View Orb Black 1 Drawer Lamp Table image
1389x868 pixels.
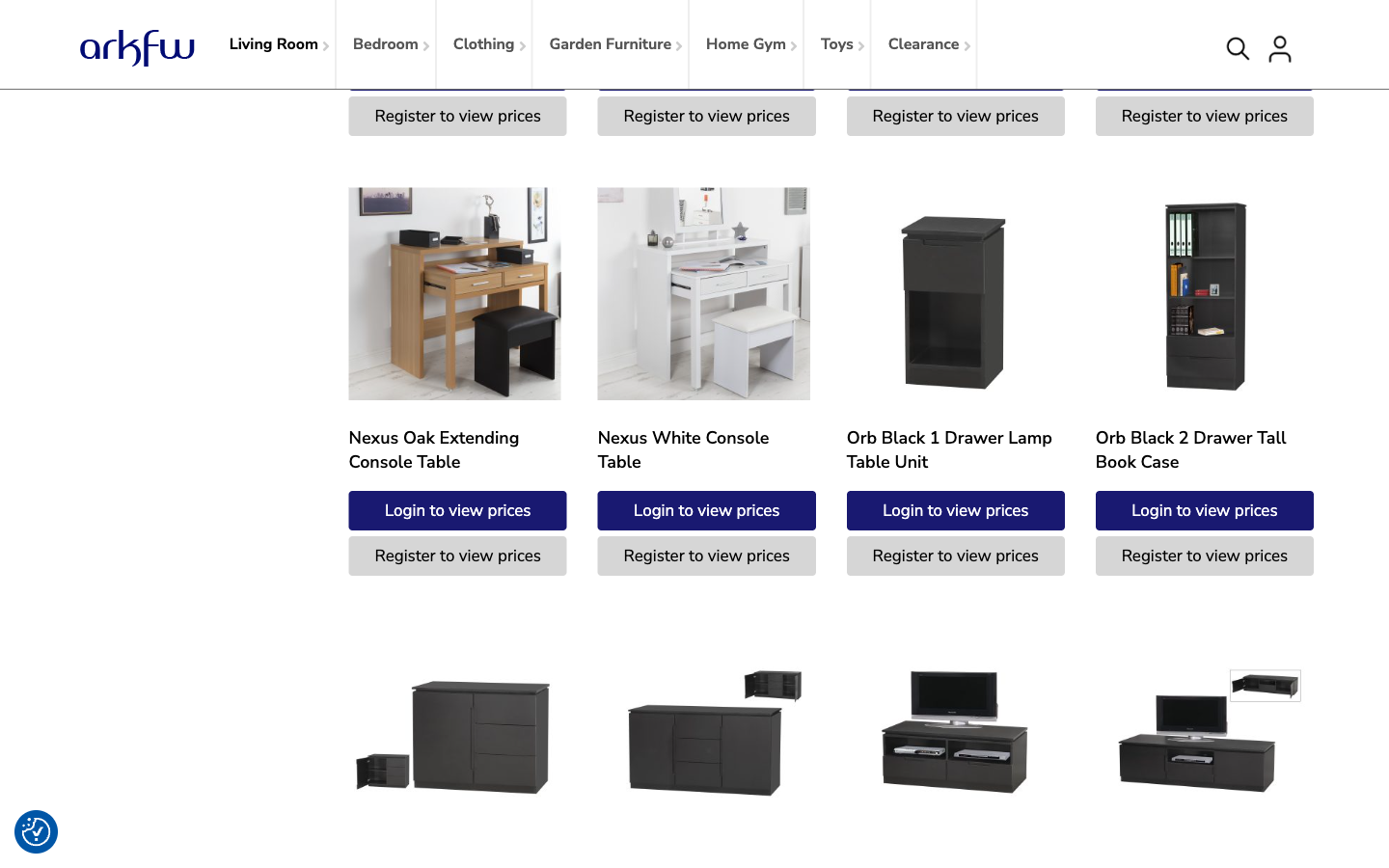[x=953, y=293]
